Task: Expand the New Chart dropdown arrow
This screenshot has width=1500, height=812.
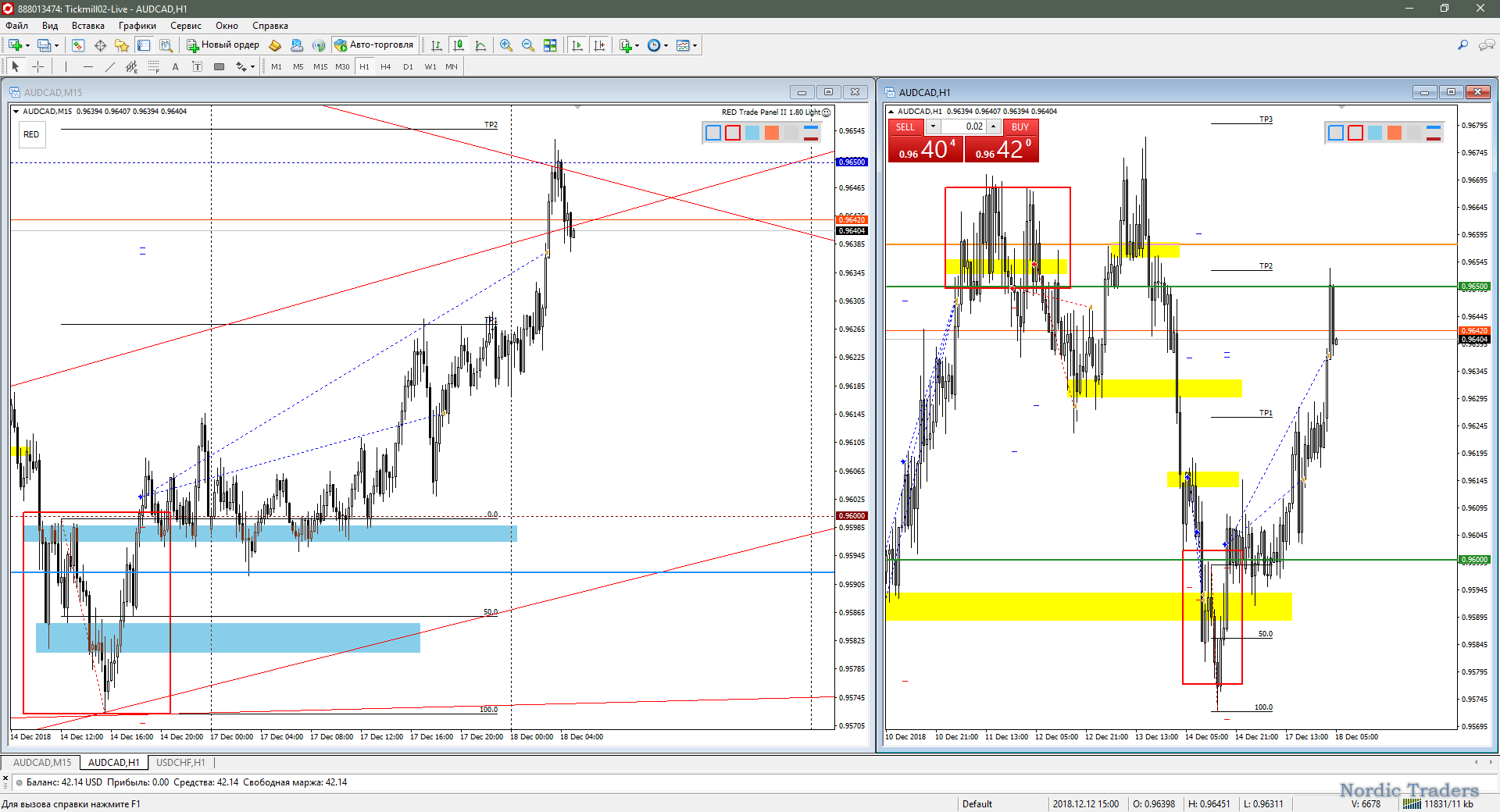Action: 27,45
